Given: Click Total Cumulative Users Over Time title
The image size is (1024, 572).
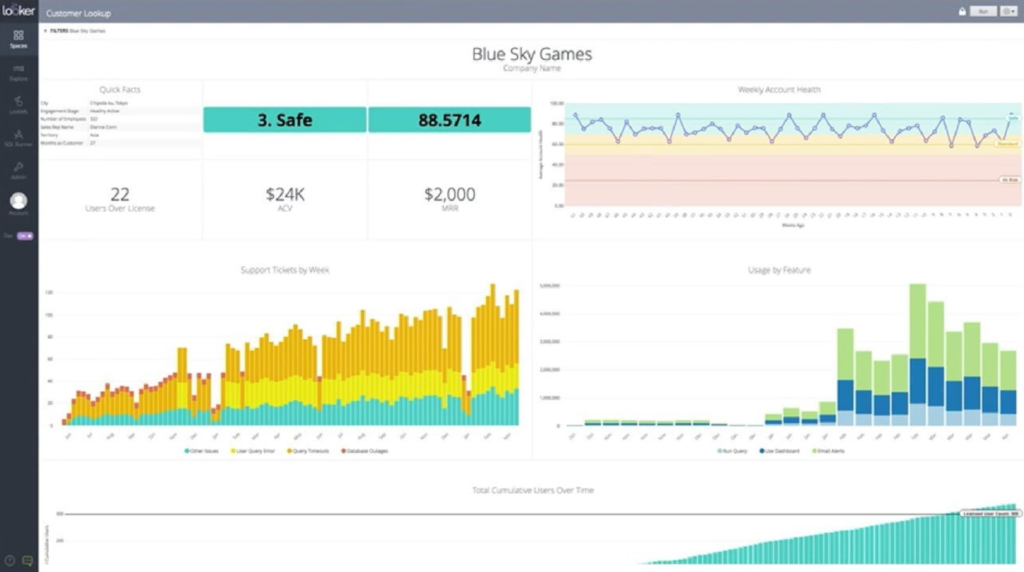Looking at the screenshot, I should [x=533, y=490].
